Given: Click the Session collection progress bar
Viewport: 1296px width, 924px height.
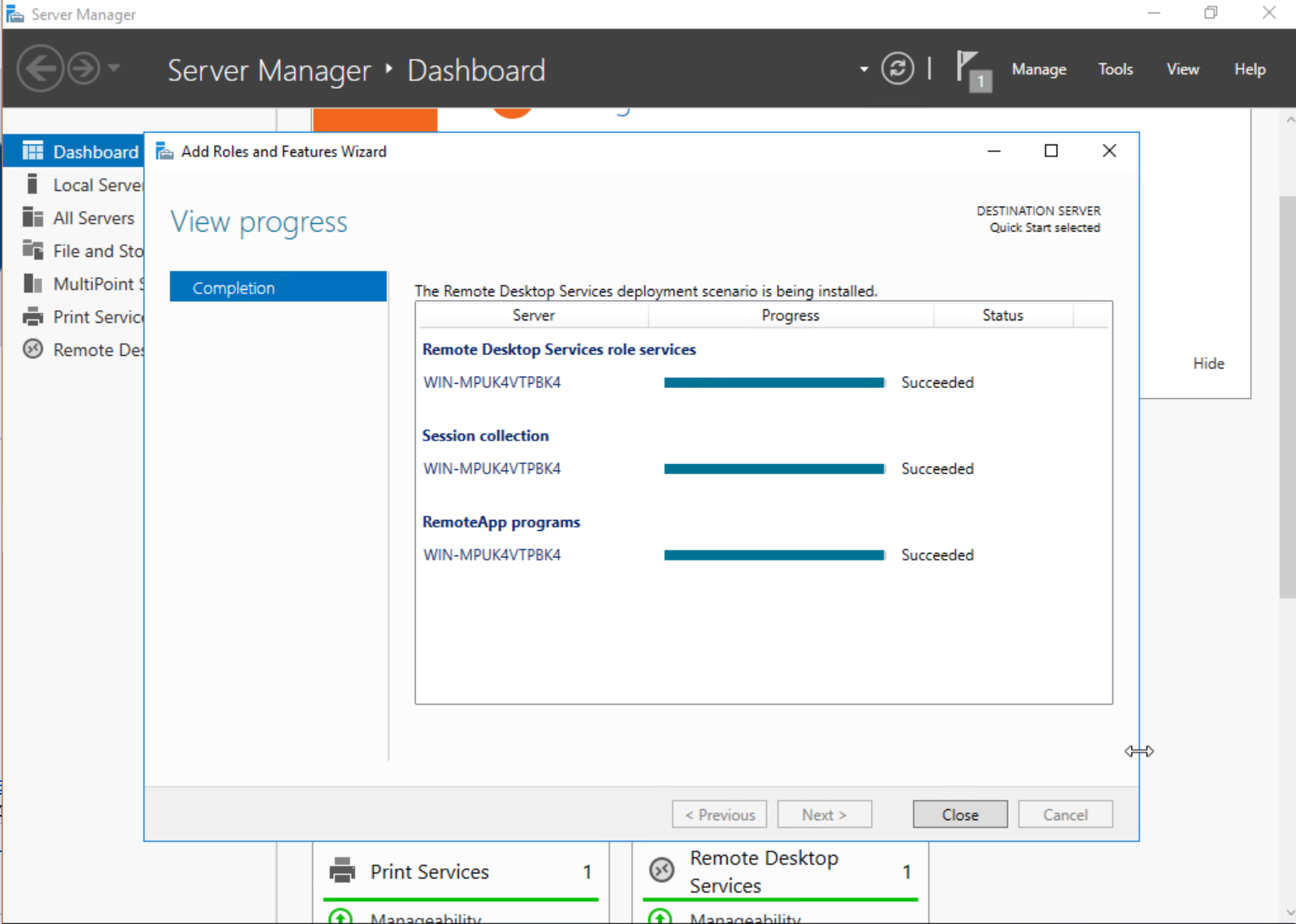Looking at the screenshot, I should (774, 469).
